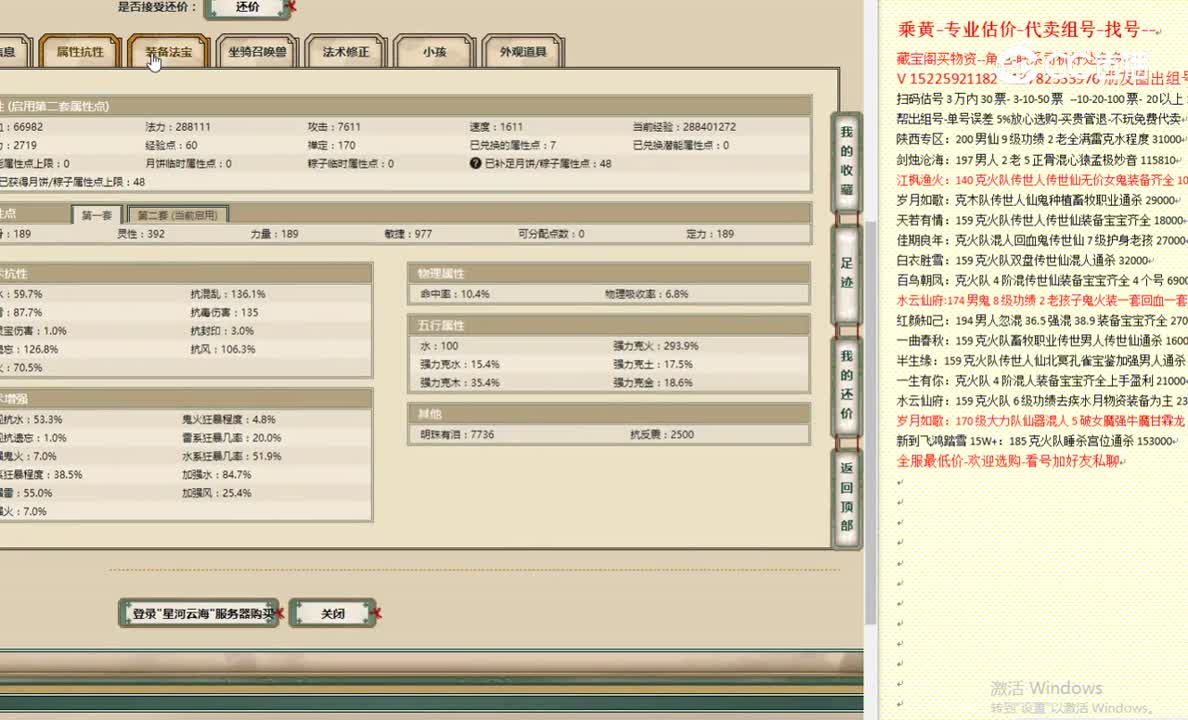
Task: Click the 半生缘 listing line
Action: tap(1042, 361)
